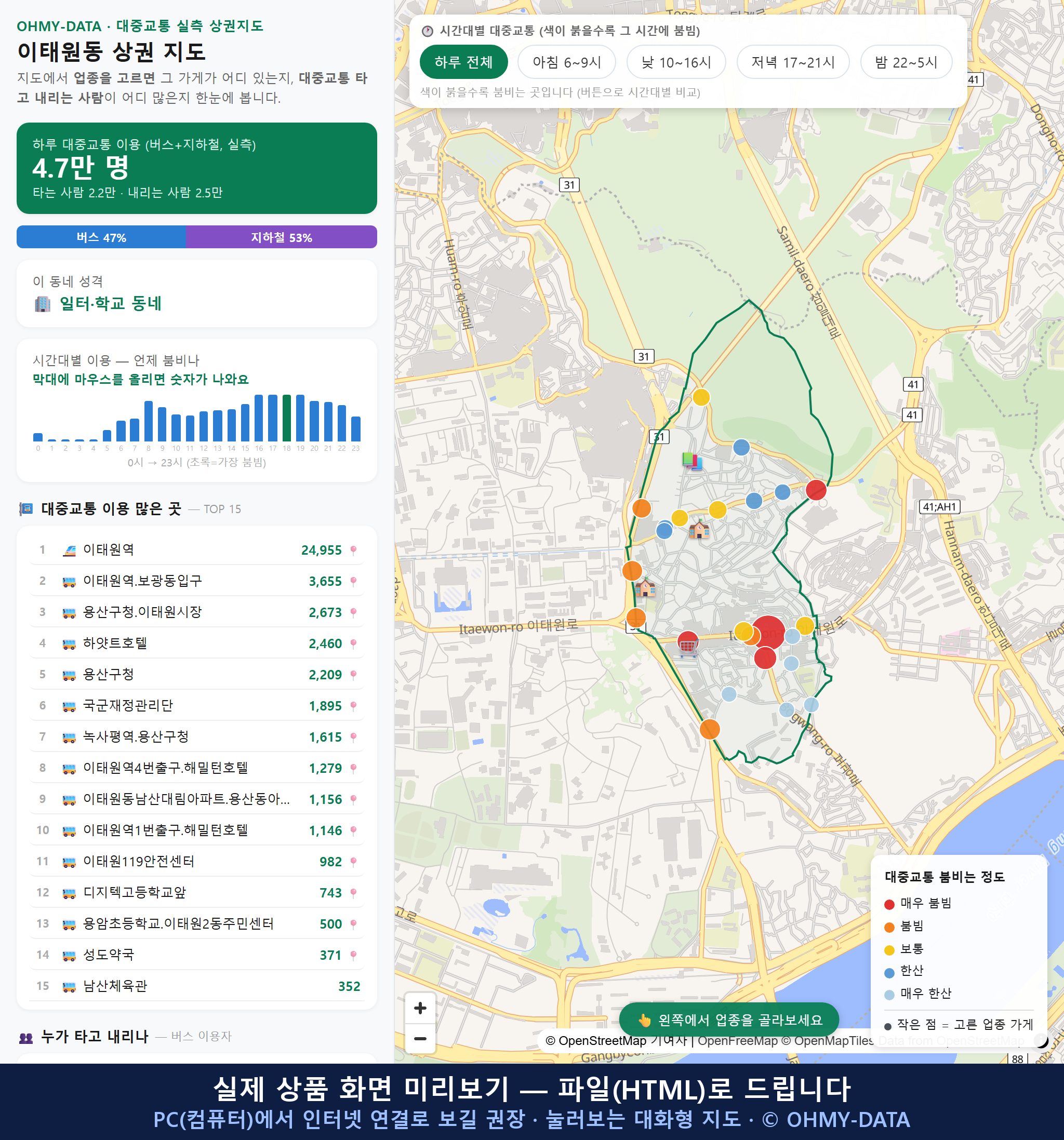Click the pin icon for 이태원119안전센터
The width and height of the screenshot is (1064, 1140).
[353, 861]
